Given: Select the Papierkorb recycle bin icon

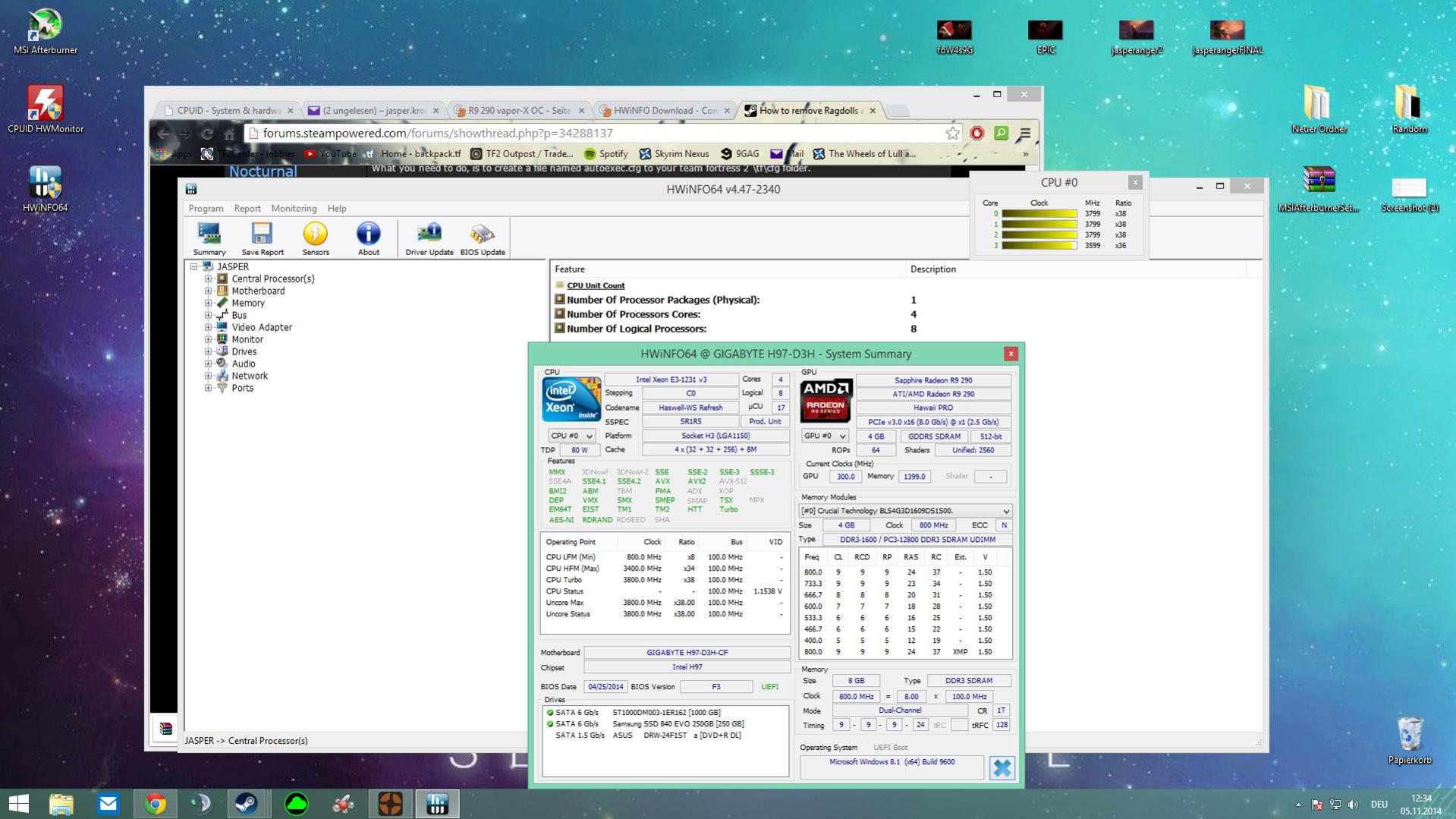Looking at the screenshot, I should [x=1410, y=740].
